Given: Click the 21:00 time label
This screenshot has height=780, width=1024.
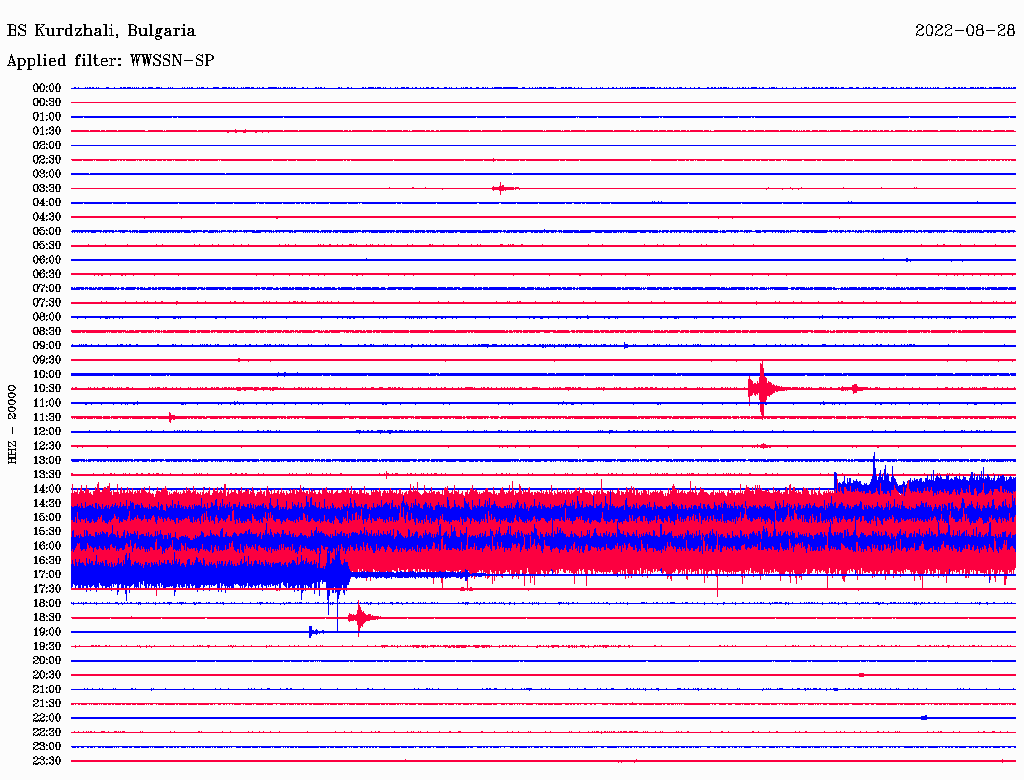Looking at the screenshot, I should coord(47,689).
